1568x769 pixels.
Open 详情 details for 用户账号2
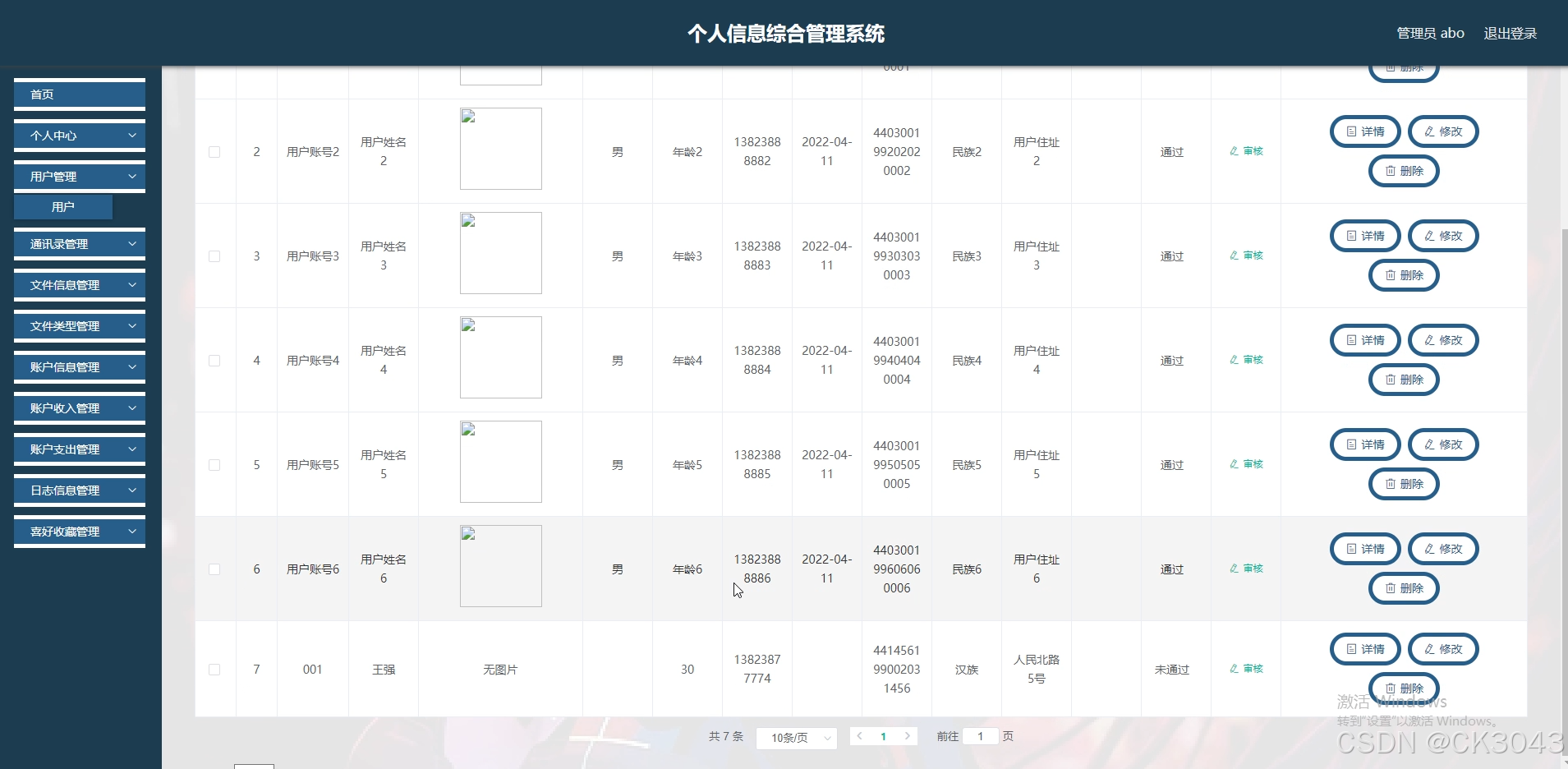click(x=1365, y=131)
